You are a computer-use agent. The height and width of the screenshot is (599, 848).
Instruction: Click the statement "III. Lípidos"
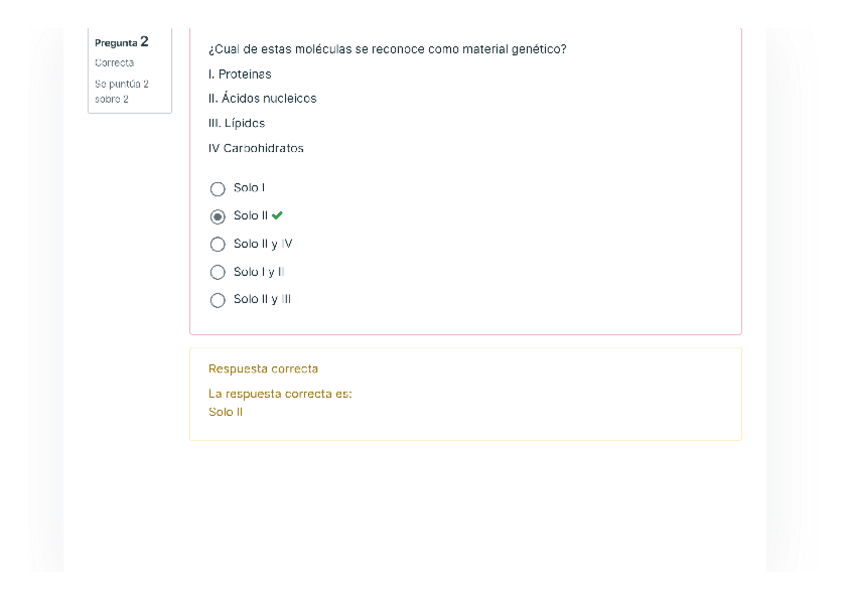[x=237, y=123]
